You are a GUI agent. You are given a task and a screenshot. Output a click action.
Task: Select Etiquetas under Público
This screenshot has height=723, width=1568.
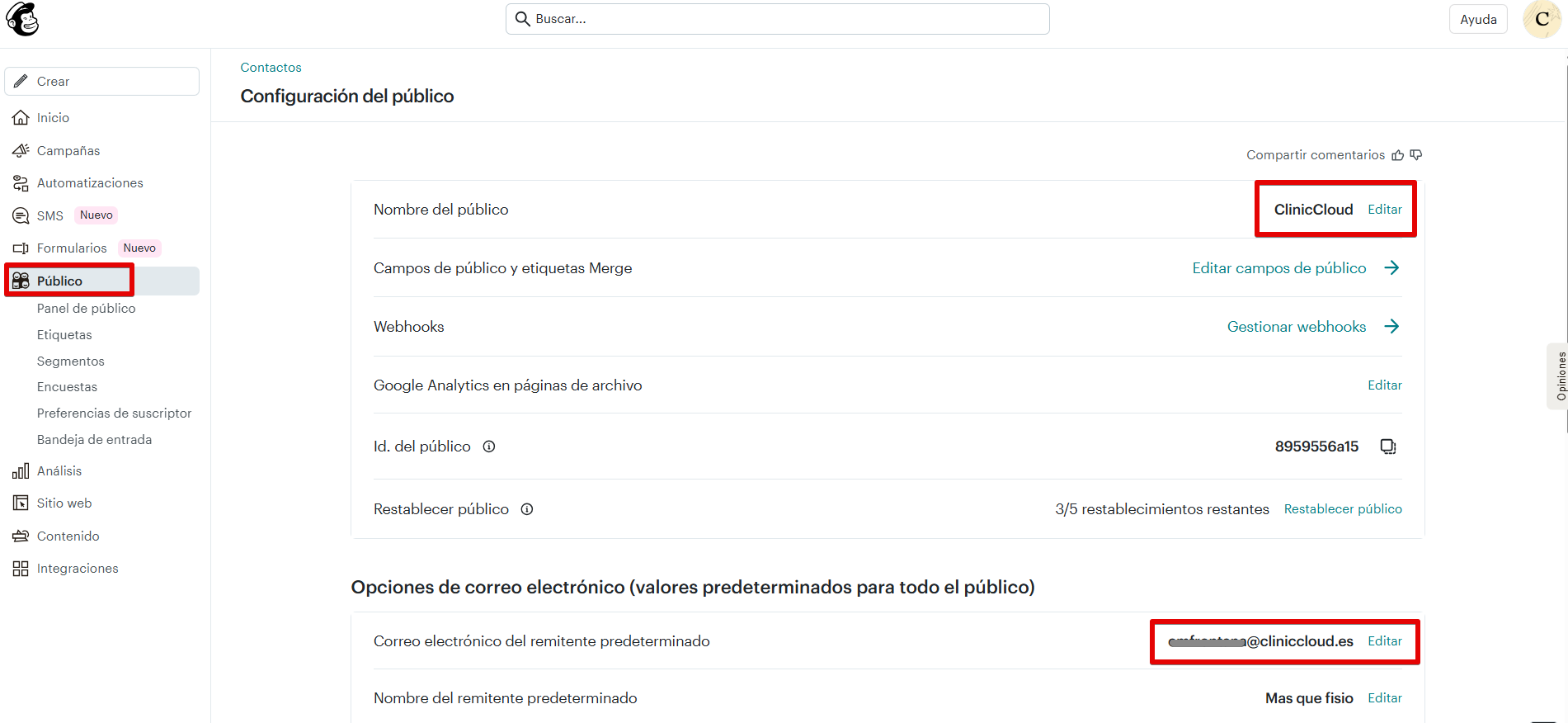point(64,335)
